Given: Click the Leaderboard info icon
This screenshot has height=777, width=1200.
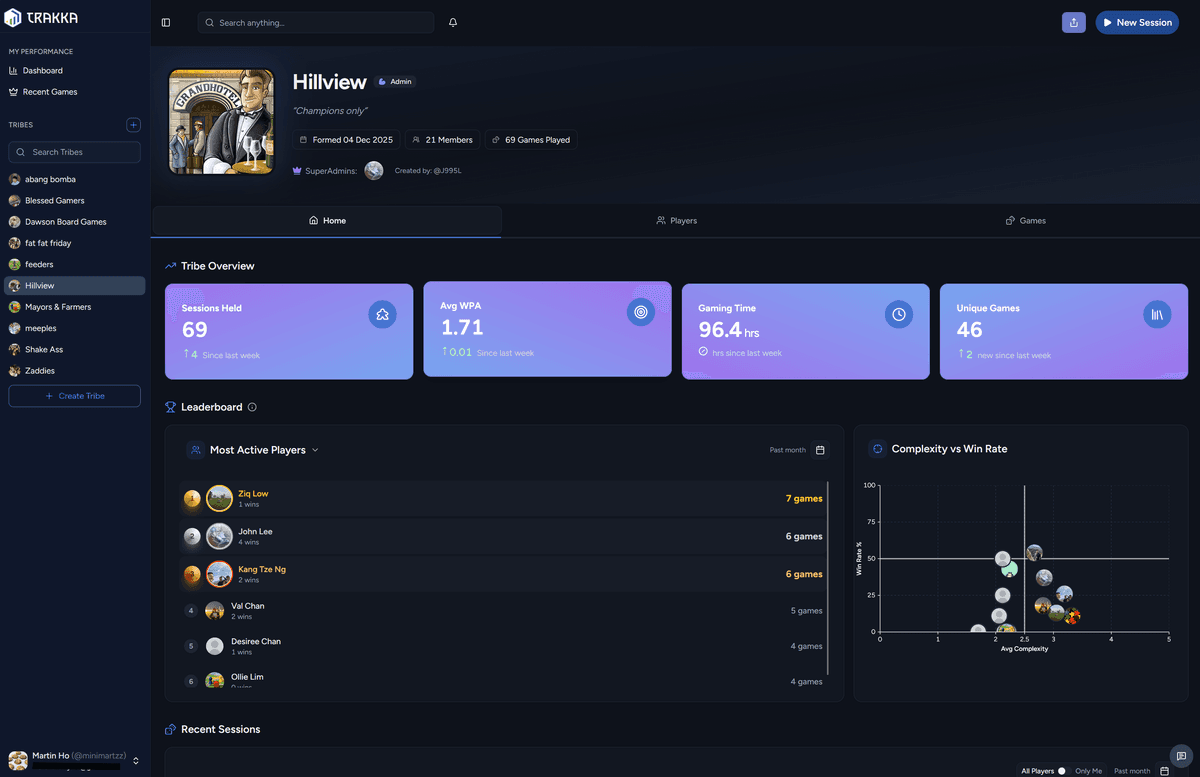Looking at the screenshot, I should (252, 407).
